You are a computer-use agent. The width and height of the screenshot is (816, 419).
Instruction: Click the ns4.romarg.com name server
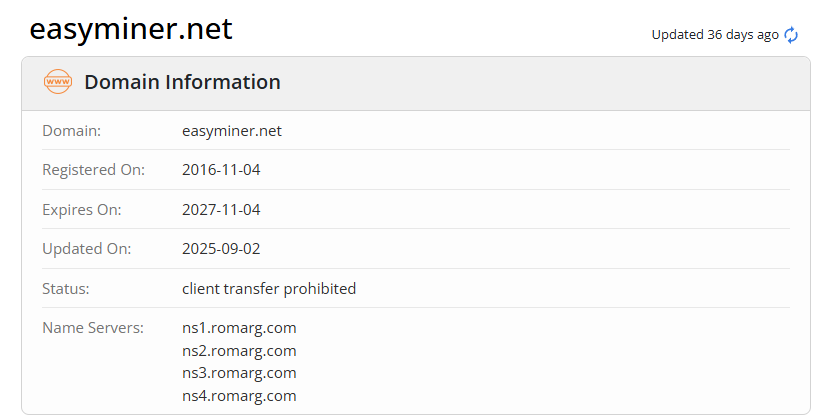239,395
